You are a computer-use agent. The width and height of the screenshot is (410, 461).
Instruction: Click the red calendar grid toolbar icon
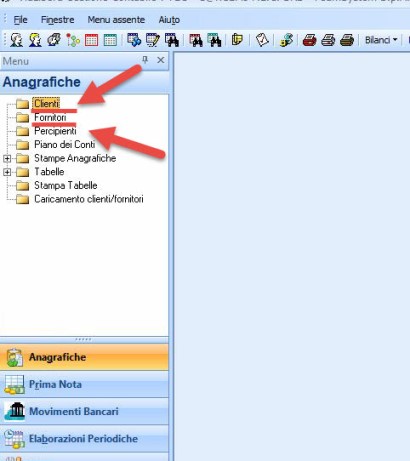pos(91,40)
